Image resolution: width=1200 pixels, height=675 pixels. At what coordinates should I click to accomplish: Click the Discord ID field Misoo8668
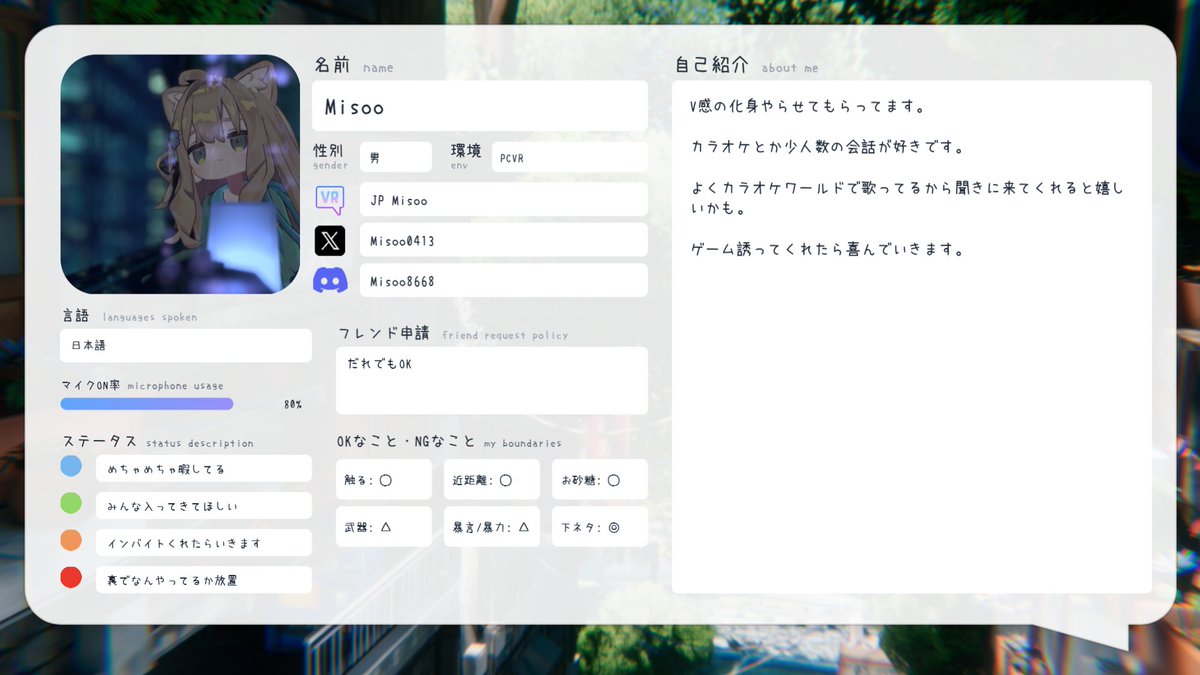coord(504,281)
